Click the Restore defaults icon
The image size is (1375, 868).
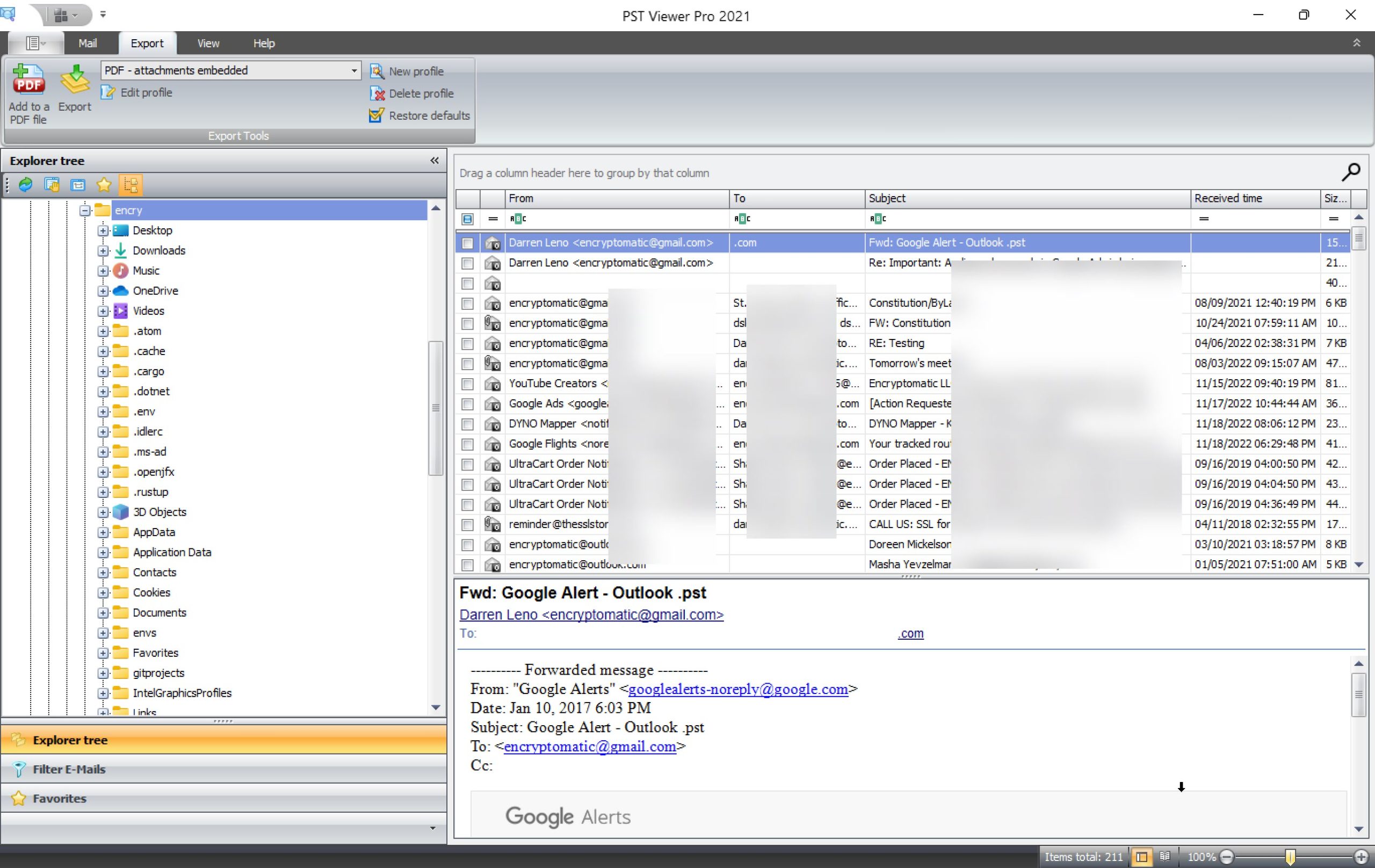point(377,115)
